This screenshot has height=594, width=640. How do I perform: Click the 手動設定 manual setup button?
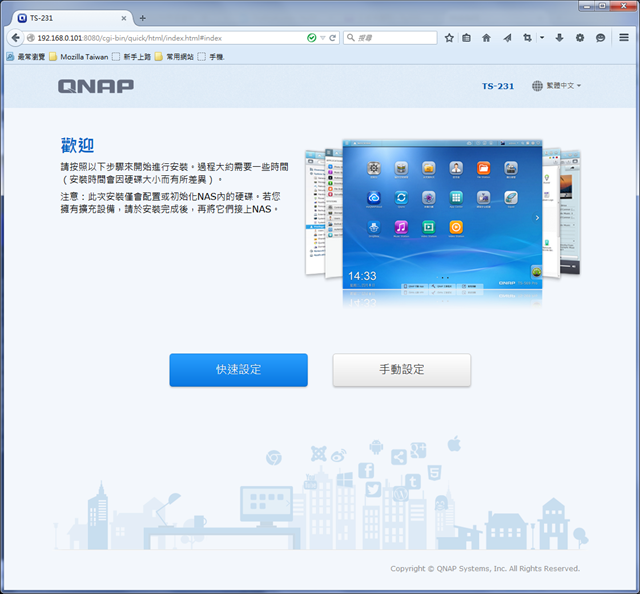coord(402,370)
